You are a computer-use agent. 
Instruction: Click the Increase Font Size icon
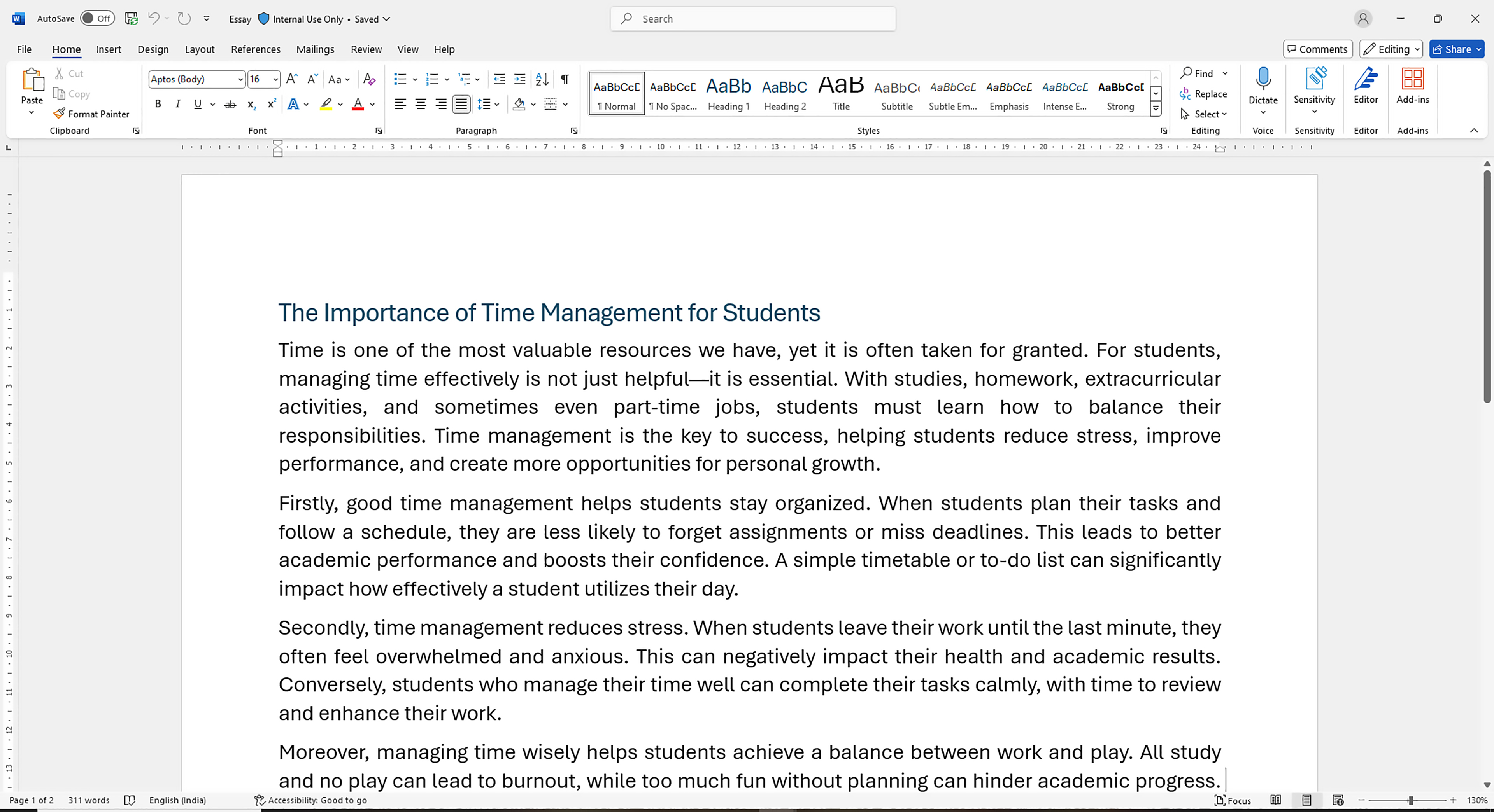[292, 79]
